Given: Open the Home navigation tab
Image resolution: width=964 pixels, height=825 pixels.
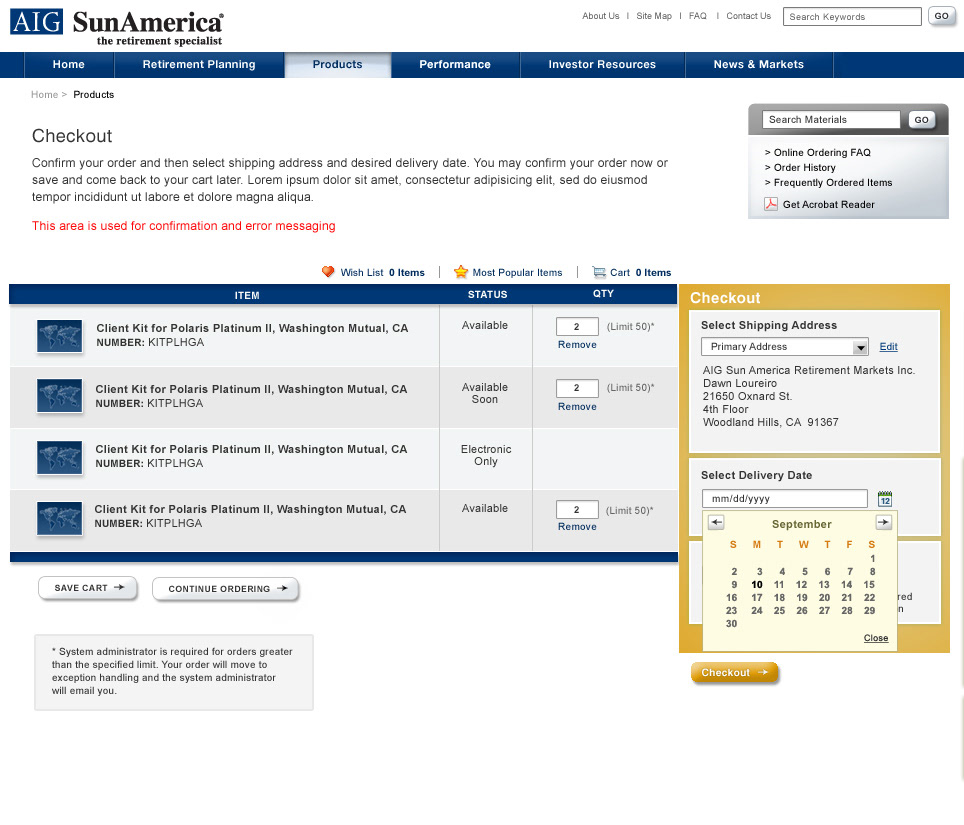Looking at the screenshot, I should tap(69, 65).
